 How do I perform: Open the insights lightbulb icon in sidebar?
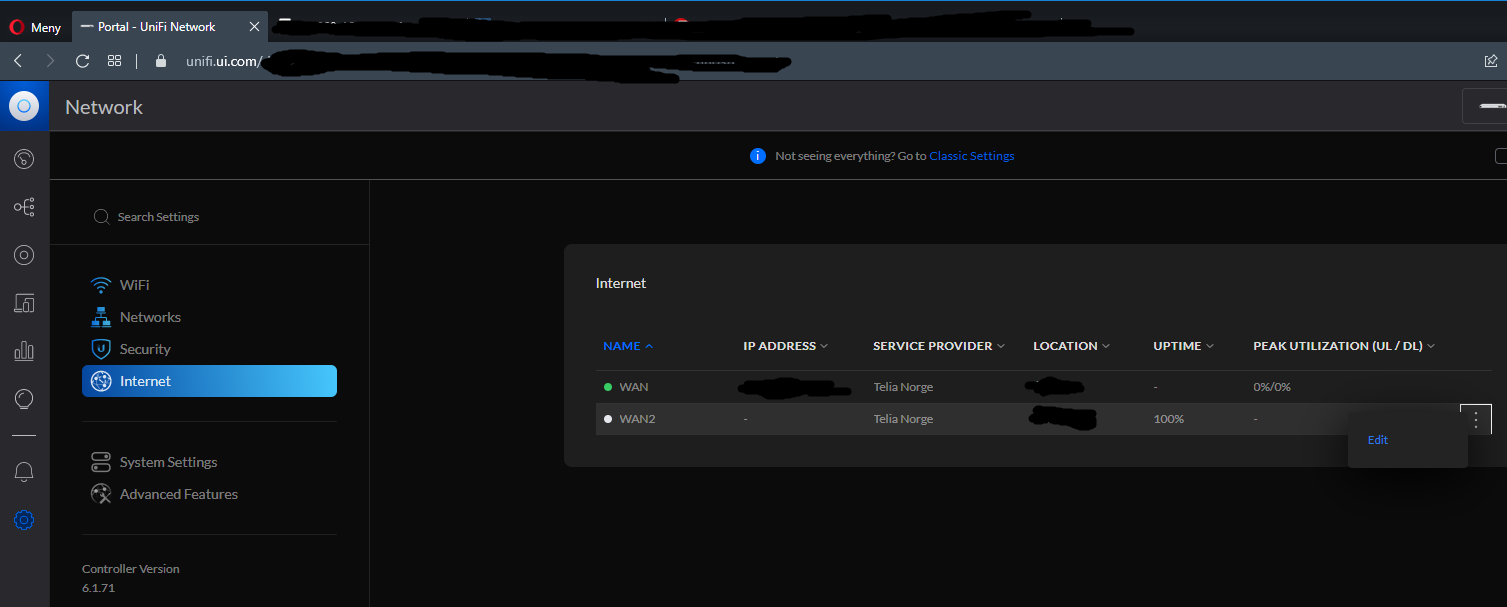point(24,399)
